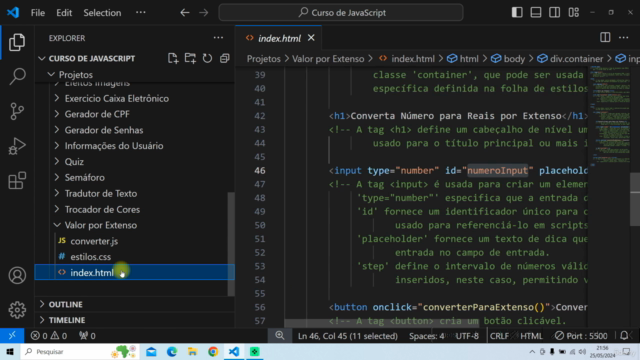
Task: Open the Selection menu
Action: coord(102,13)
